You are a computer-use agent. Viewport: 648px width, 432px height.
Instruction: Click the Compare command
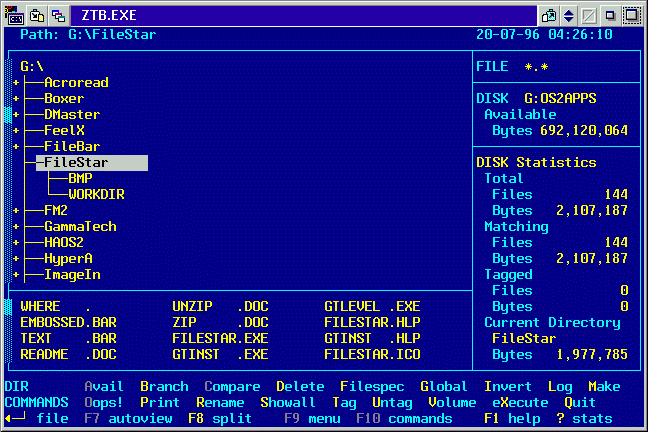pos(232,387)
